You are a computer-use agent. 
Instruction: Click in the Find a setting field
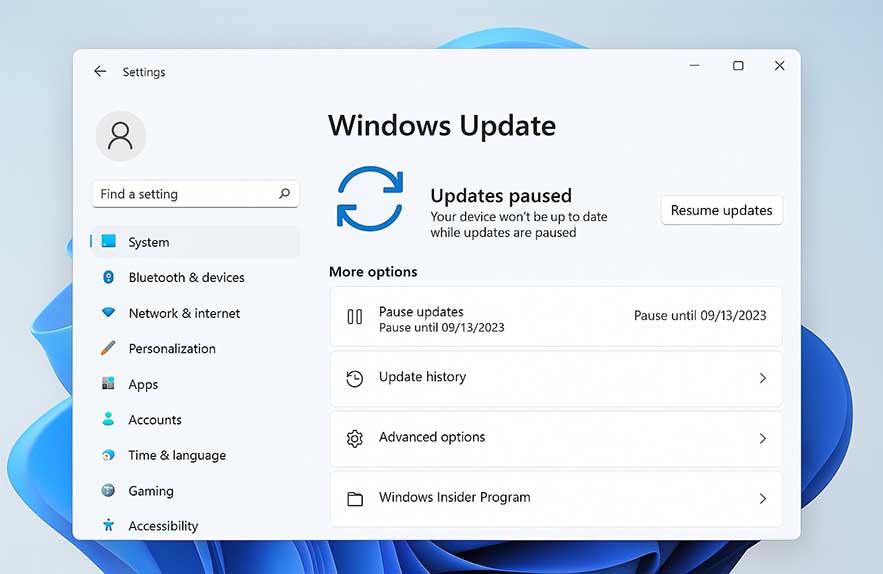click(x=195, y=194)
